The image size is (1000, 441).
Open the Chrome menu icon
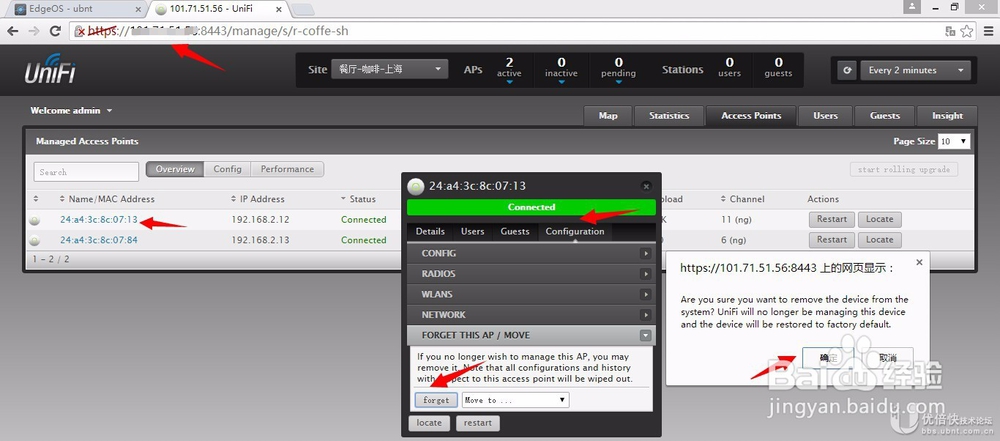point(988,31)
